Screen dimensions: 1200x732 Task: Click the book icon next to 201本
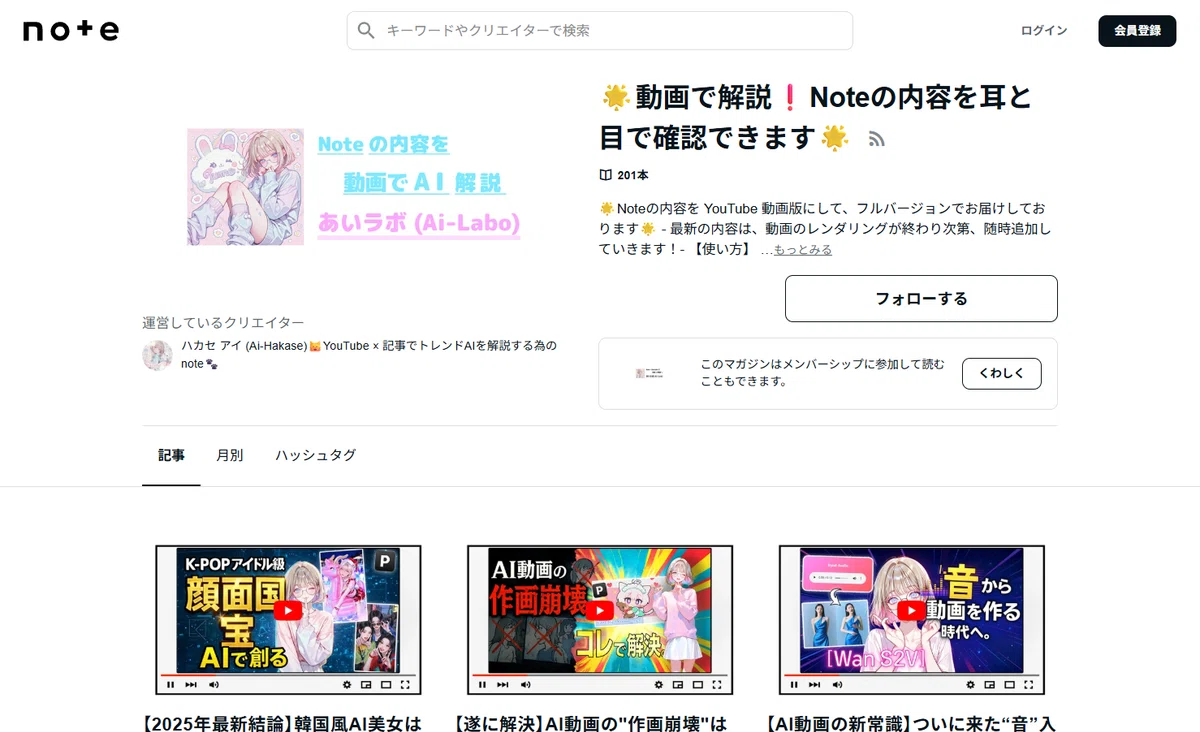tap(605, 175)
